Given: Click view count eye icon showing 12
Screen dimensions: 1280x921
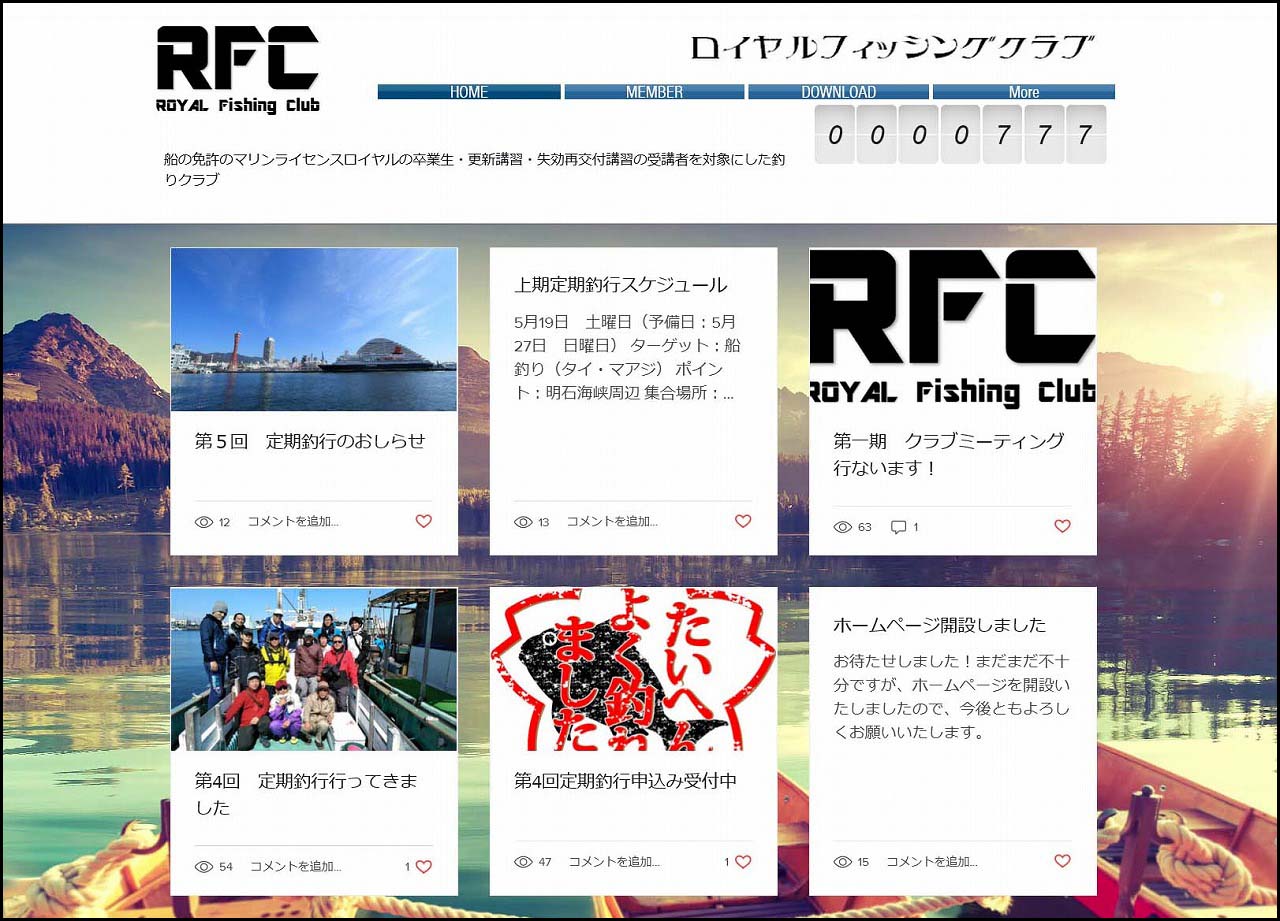Looking at the screenshot, I should [204, 522].
